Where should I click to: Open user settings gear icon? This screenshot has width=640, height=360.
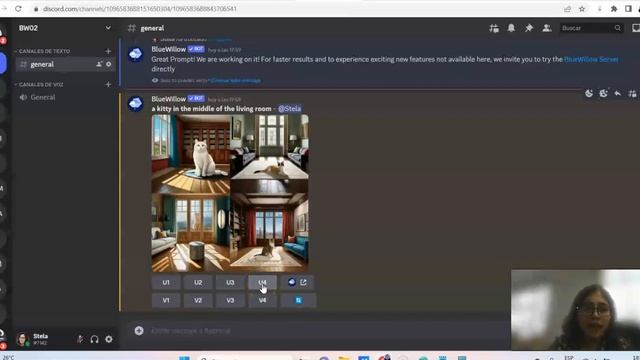click(109, 339)
